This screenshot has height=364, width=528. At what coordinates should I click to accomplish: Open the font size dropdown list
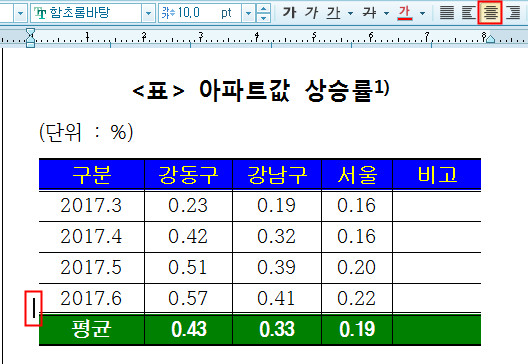pos(249,13)
